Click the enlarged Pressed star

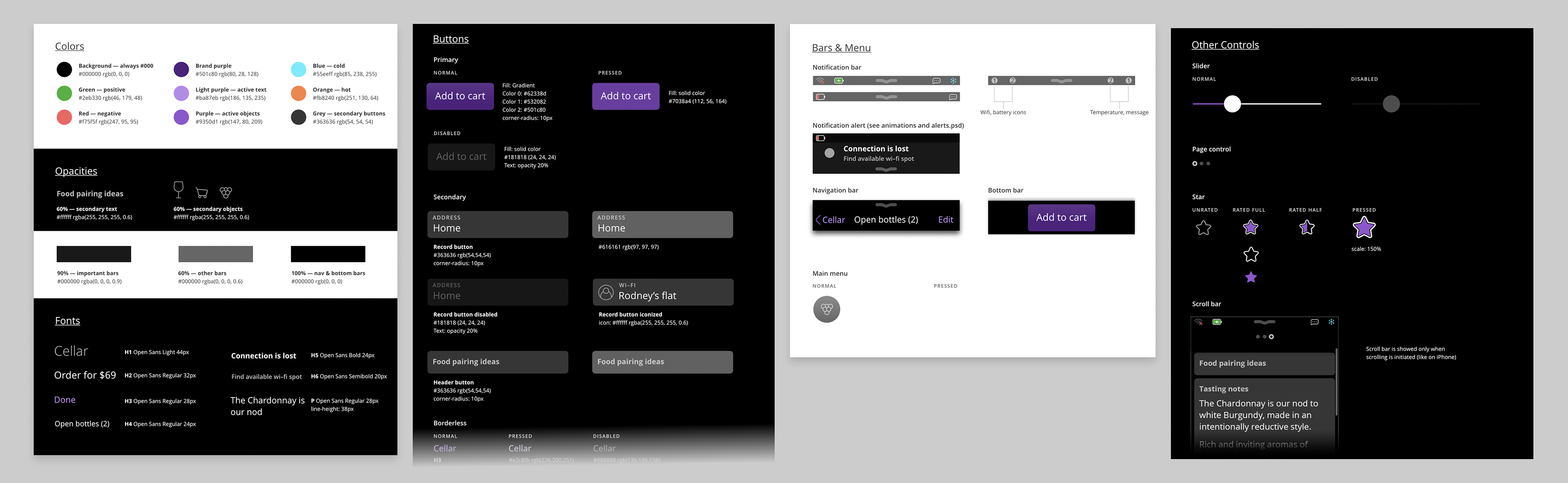coord(1364,228)
